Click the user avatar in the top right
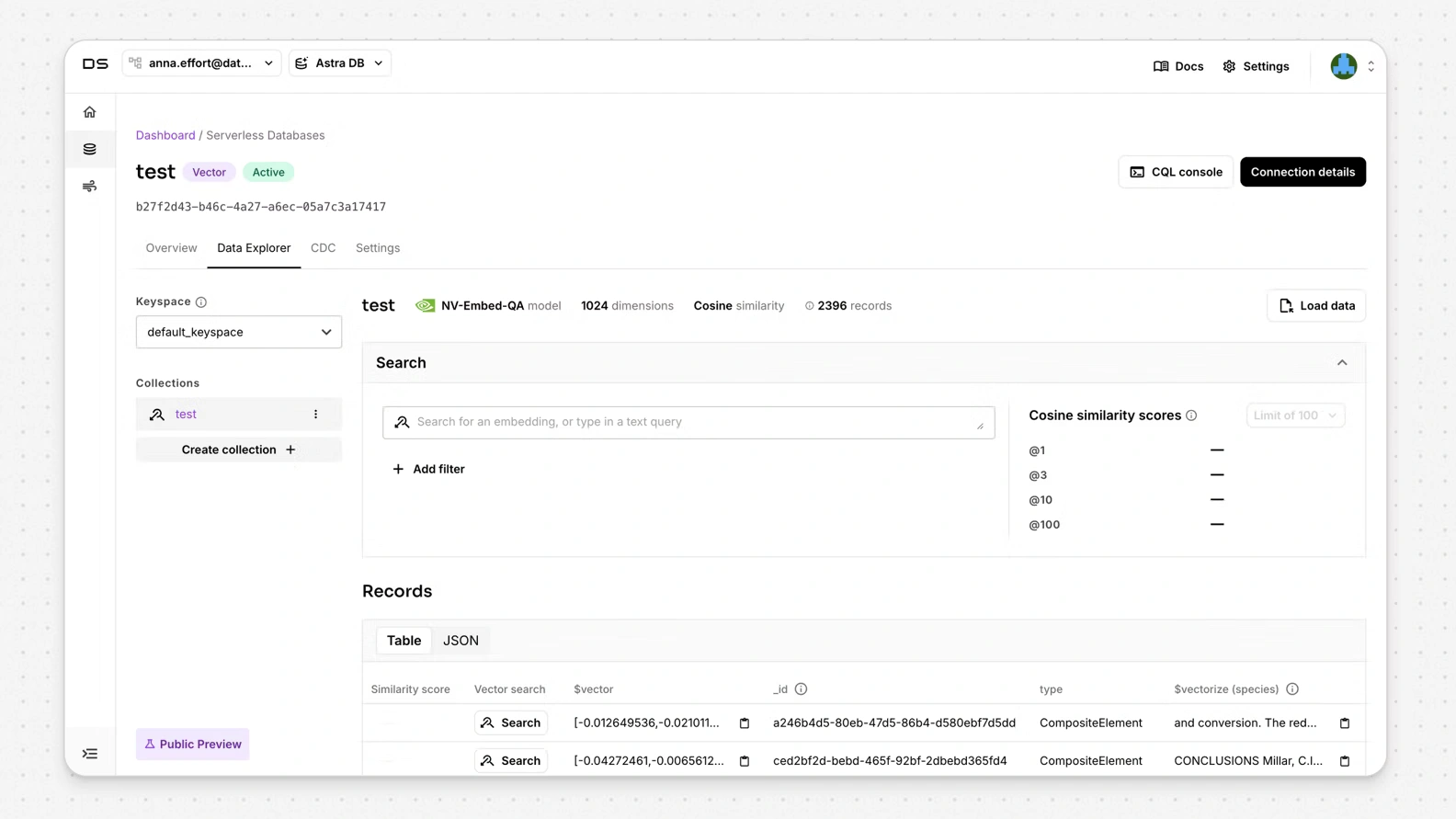 tap(1343, 66)
